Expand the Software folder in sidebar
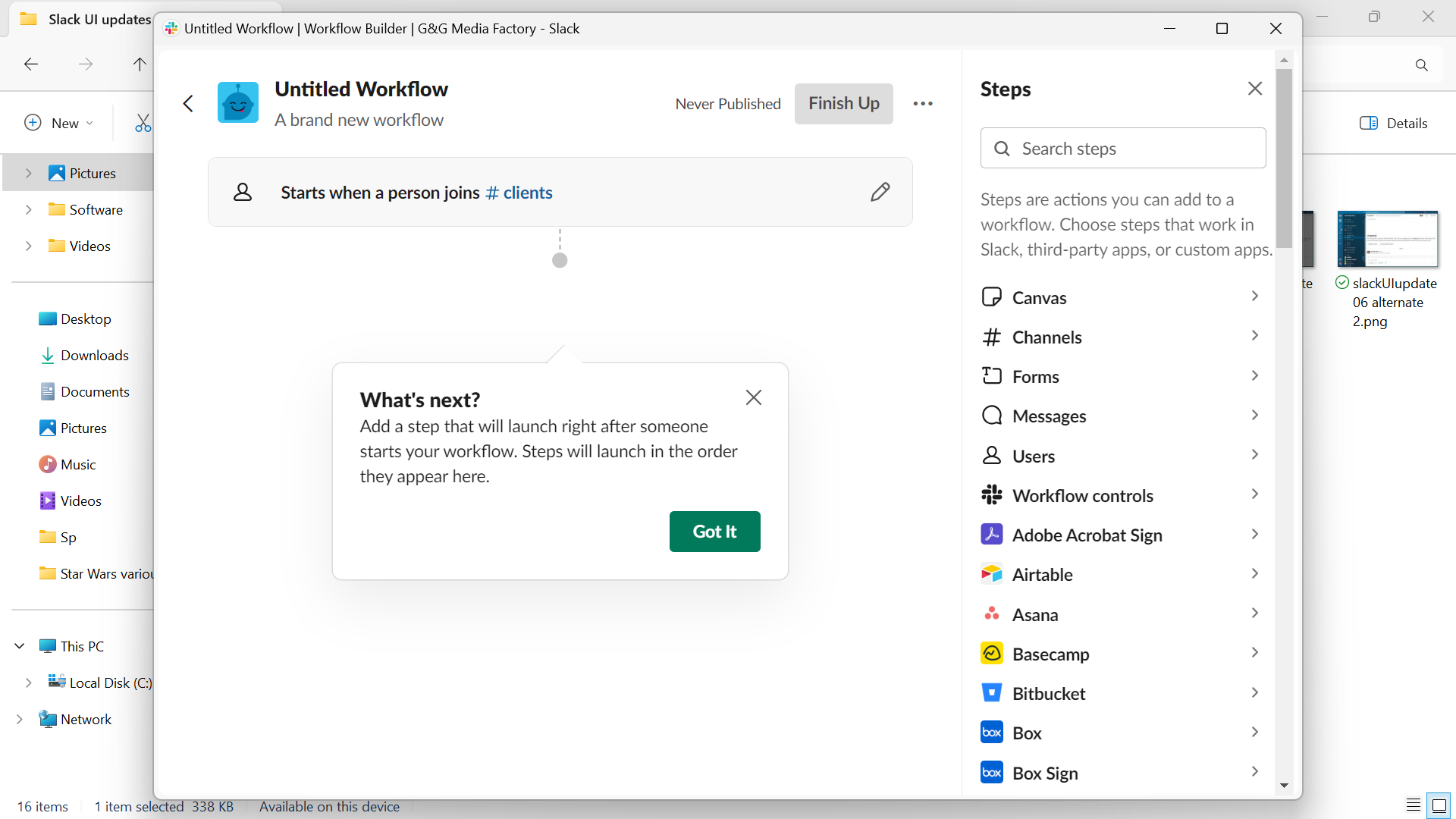The image size is (1456, 819). [29, 209]
